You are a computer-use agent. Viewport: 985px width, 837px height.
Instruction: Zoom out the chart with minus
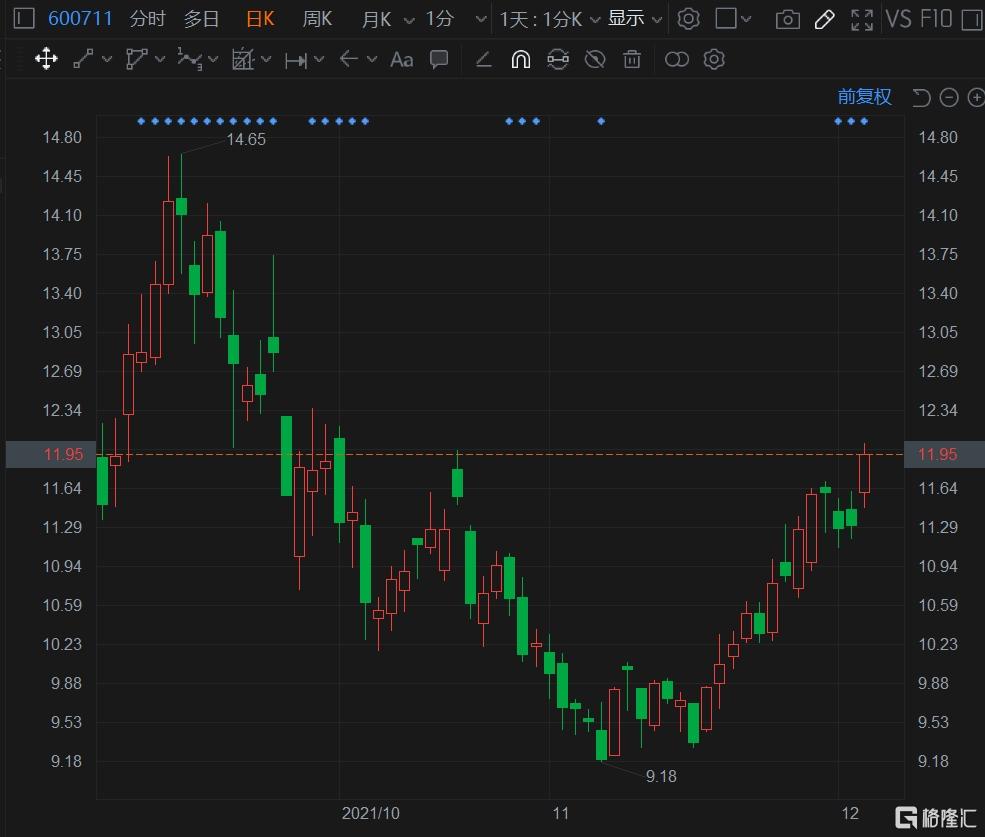pyautogui.click(x=949, y=98)
